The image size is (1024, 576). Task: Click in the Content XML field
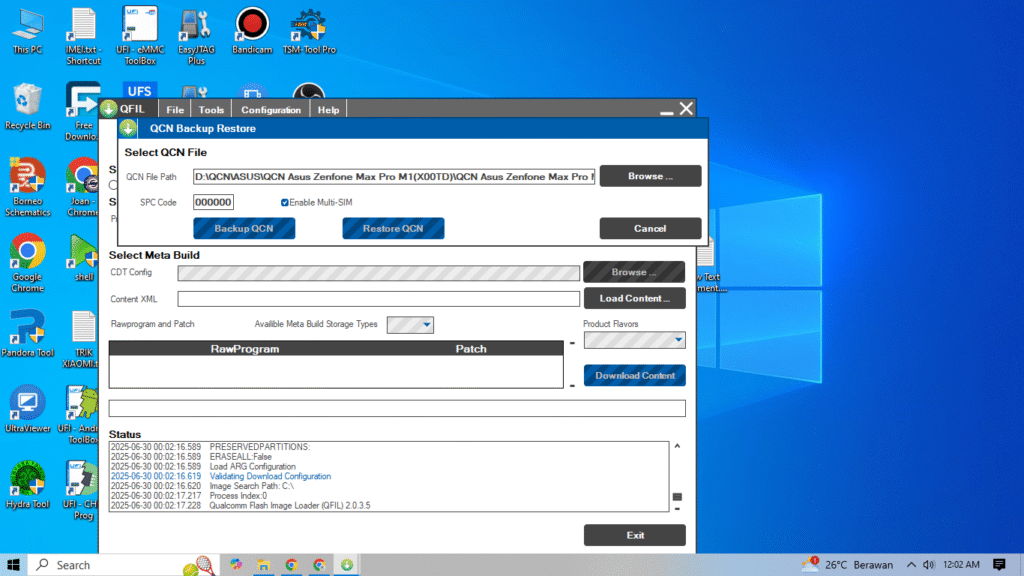[x=379, y=298]
